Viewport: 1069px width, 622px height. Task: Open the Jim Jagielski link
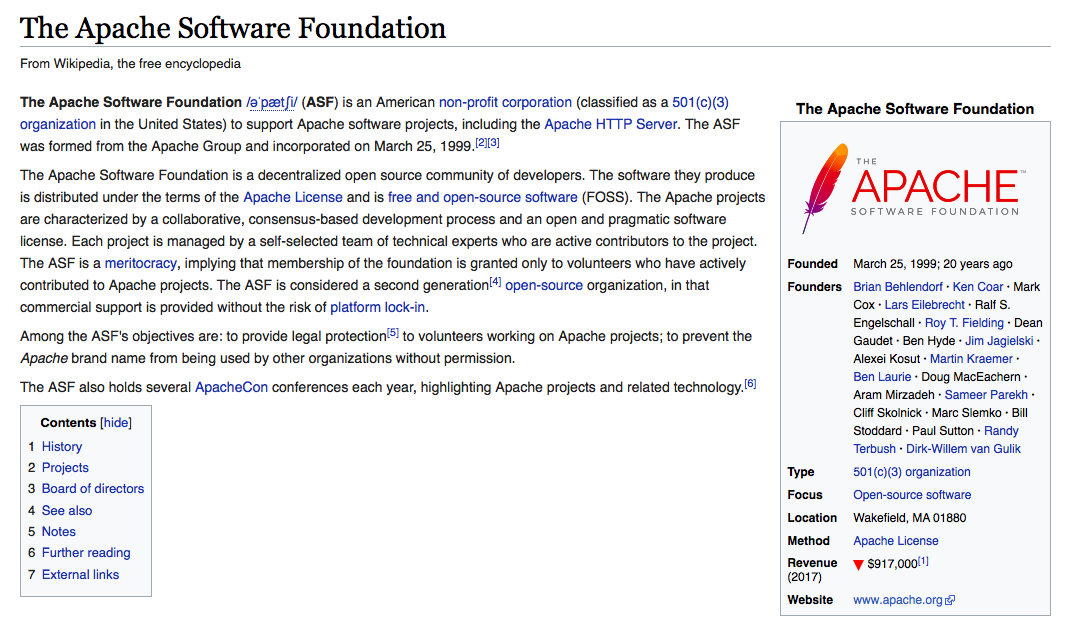999,341
